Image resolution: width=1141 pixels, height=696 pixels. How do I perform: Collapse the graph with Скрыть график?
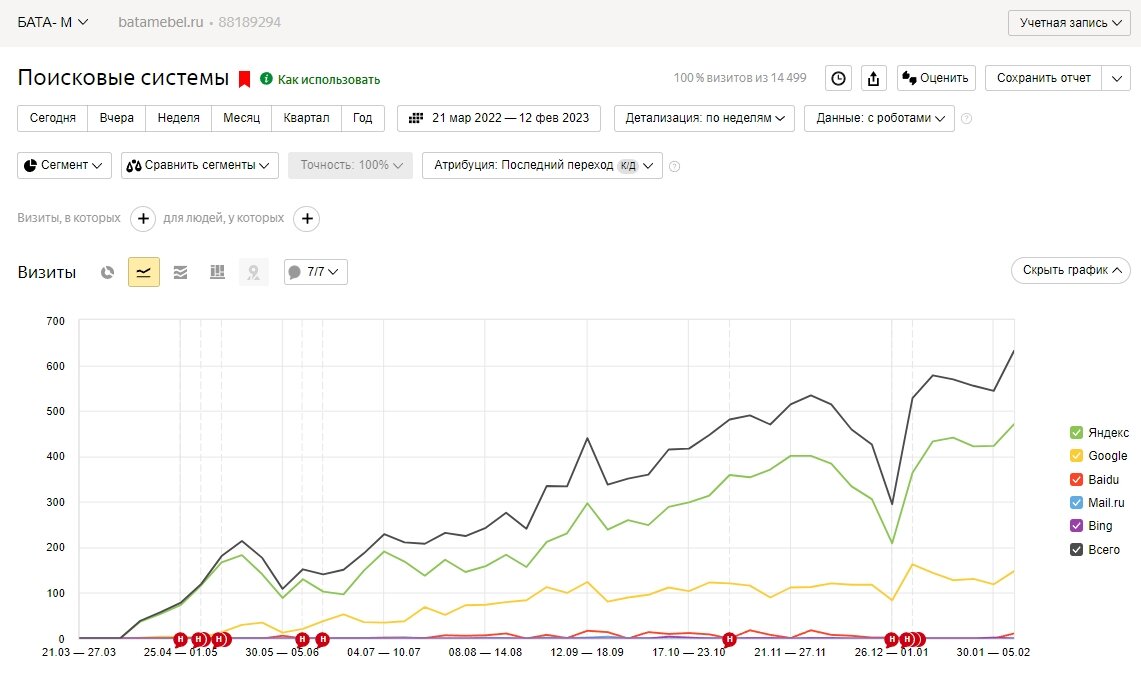(x=1070, y=270)
